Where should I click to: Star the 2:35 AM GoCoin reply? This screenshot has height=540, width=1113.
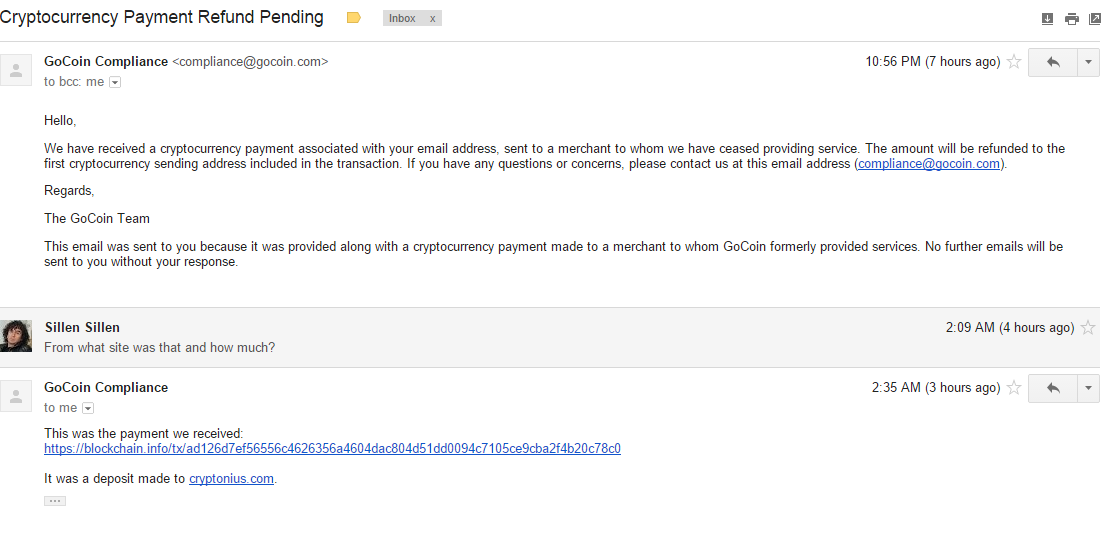pos(1014,387)
